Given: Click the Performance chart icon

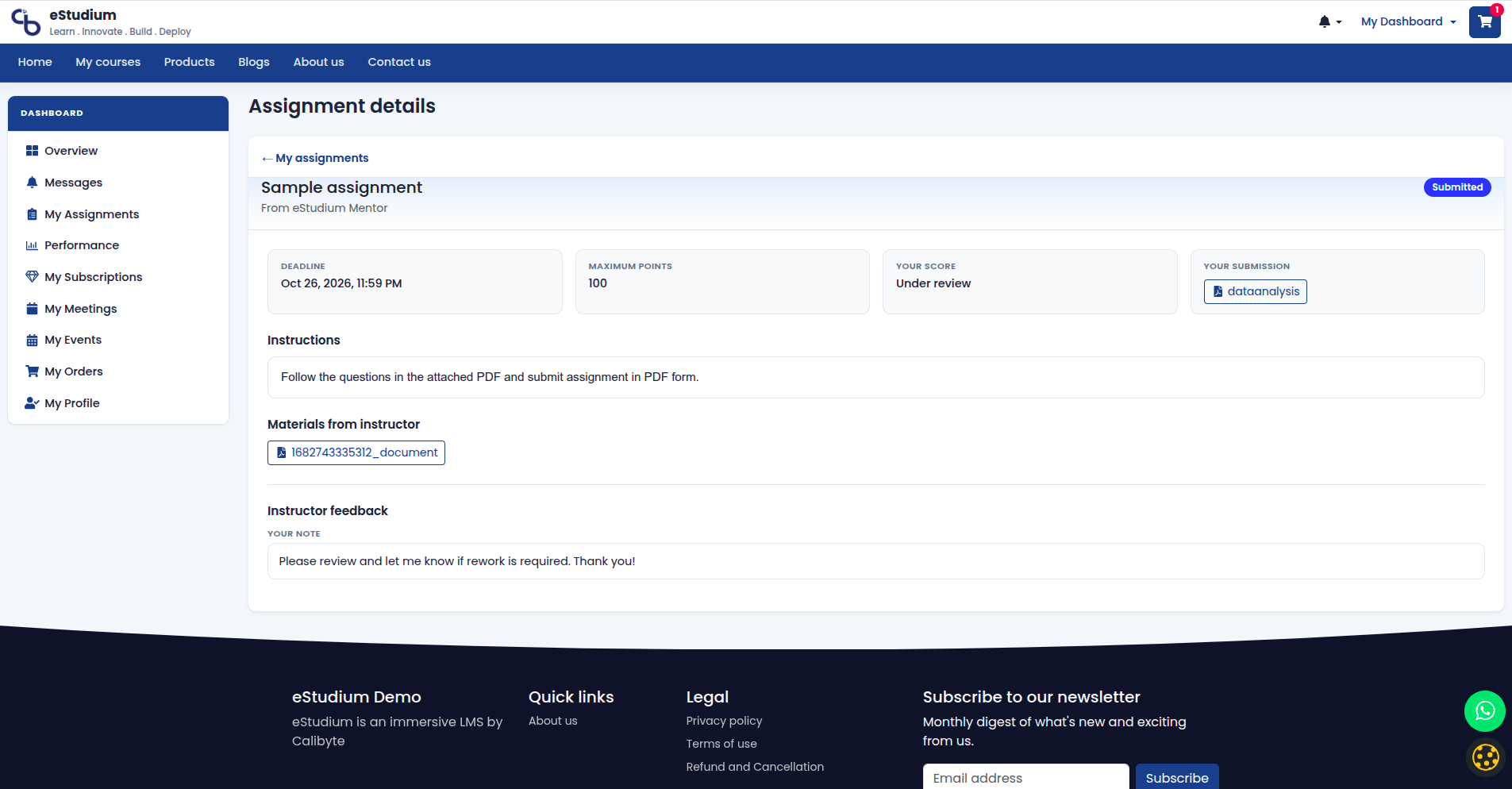Looking at the screenshot, I should point(32,245).
